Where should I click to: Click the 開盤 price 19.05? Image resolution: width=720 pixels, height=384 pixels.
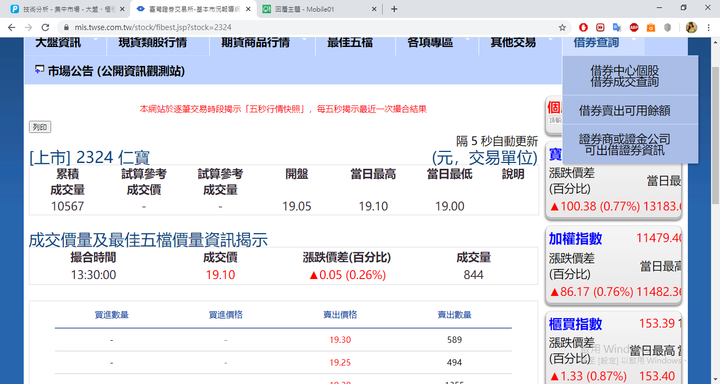[x=297, y=206]
